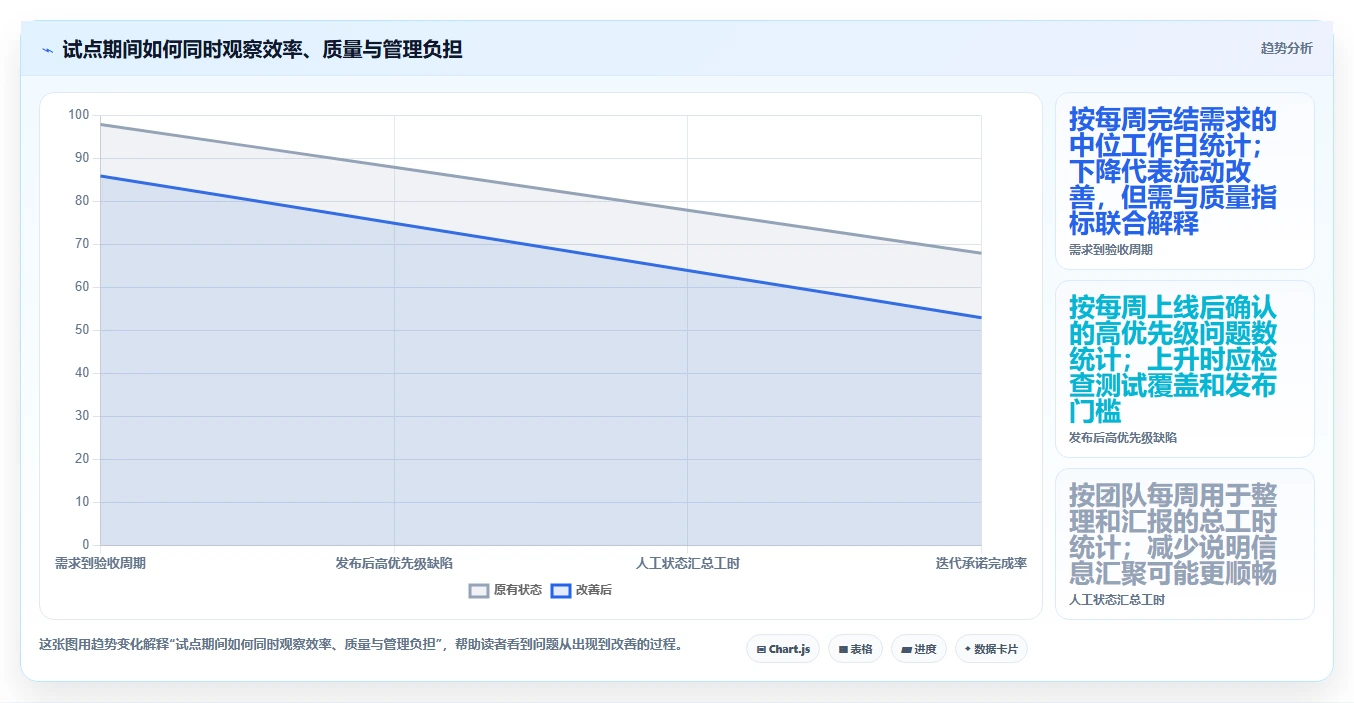Click the icon inside 表格 tag
The image size is (1354, 703).
coord(843,650)
